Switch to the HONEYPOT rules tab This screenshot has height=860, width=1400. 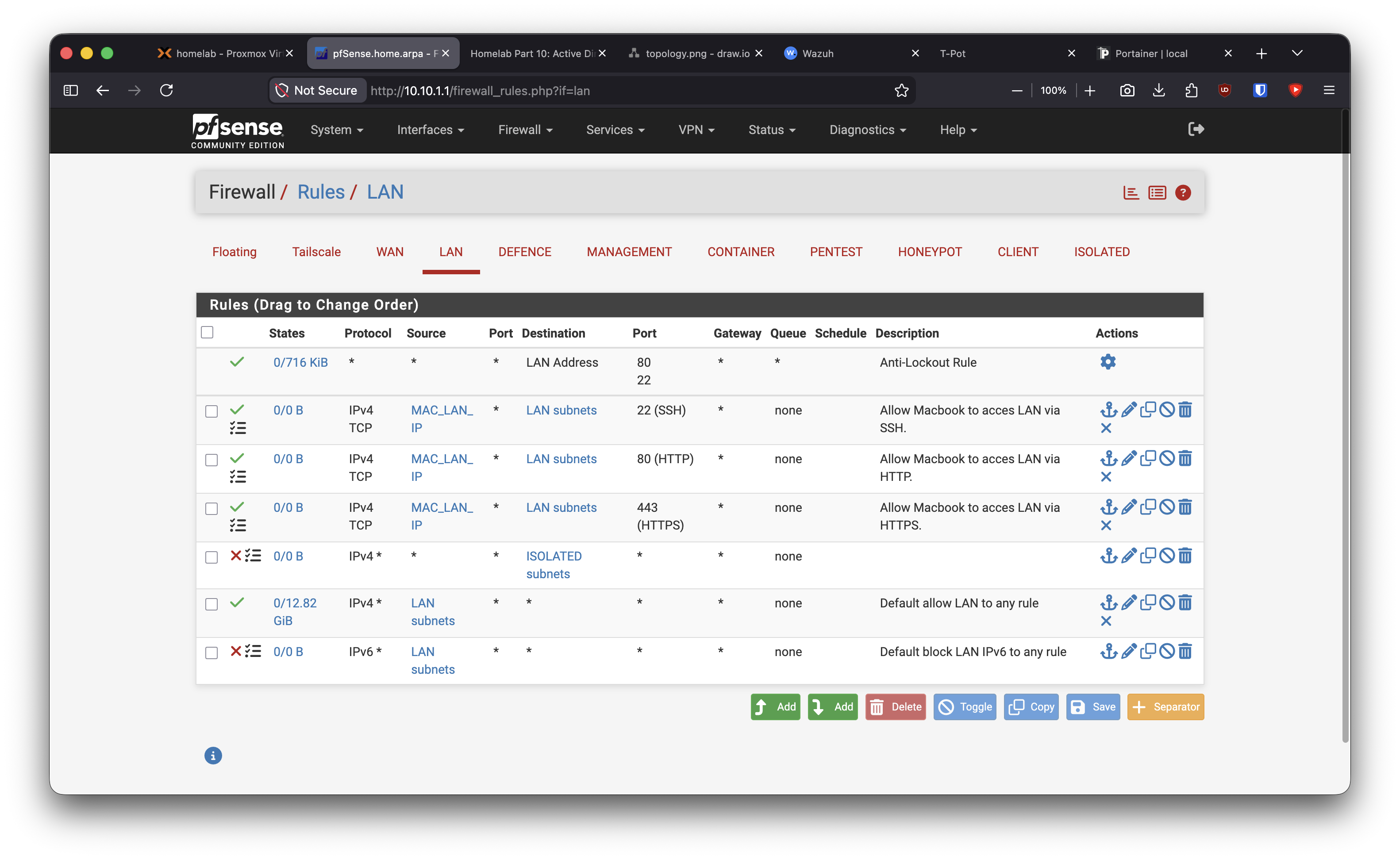tap(930, 251)
